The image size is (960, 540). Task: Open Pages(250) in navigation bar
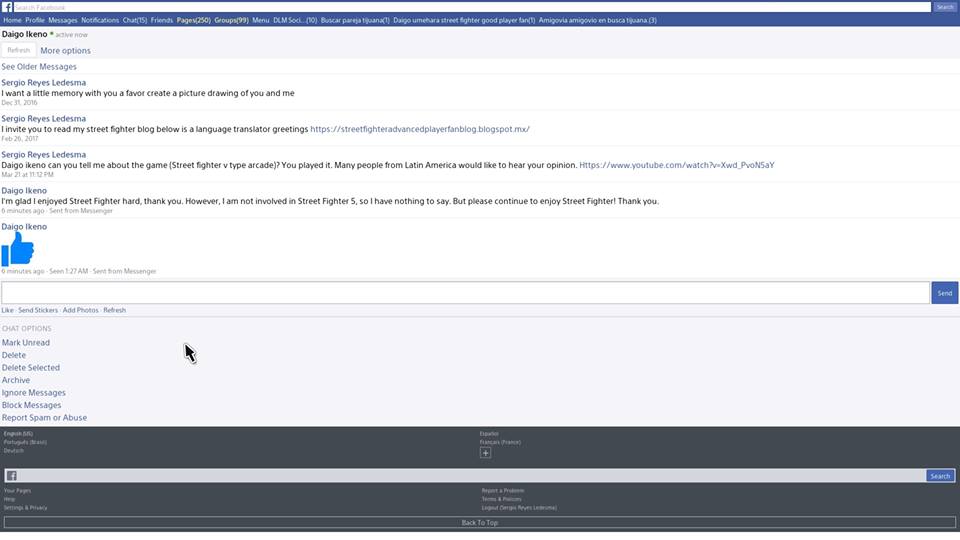click(x=193, y=20)
